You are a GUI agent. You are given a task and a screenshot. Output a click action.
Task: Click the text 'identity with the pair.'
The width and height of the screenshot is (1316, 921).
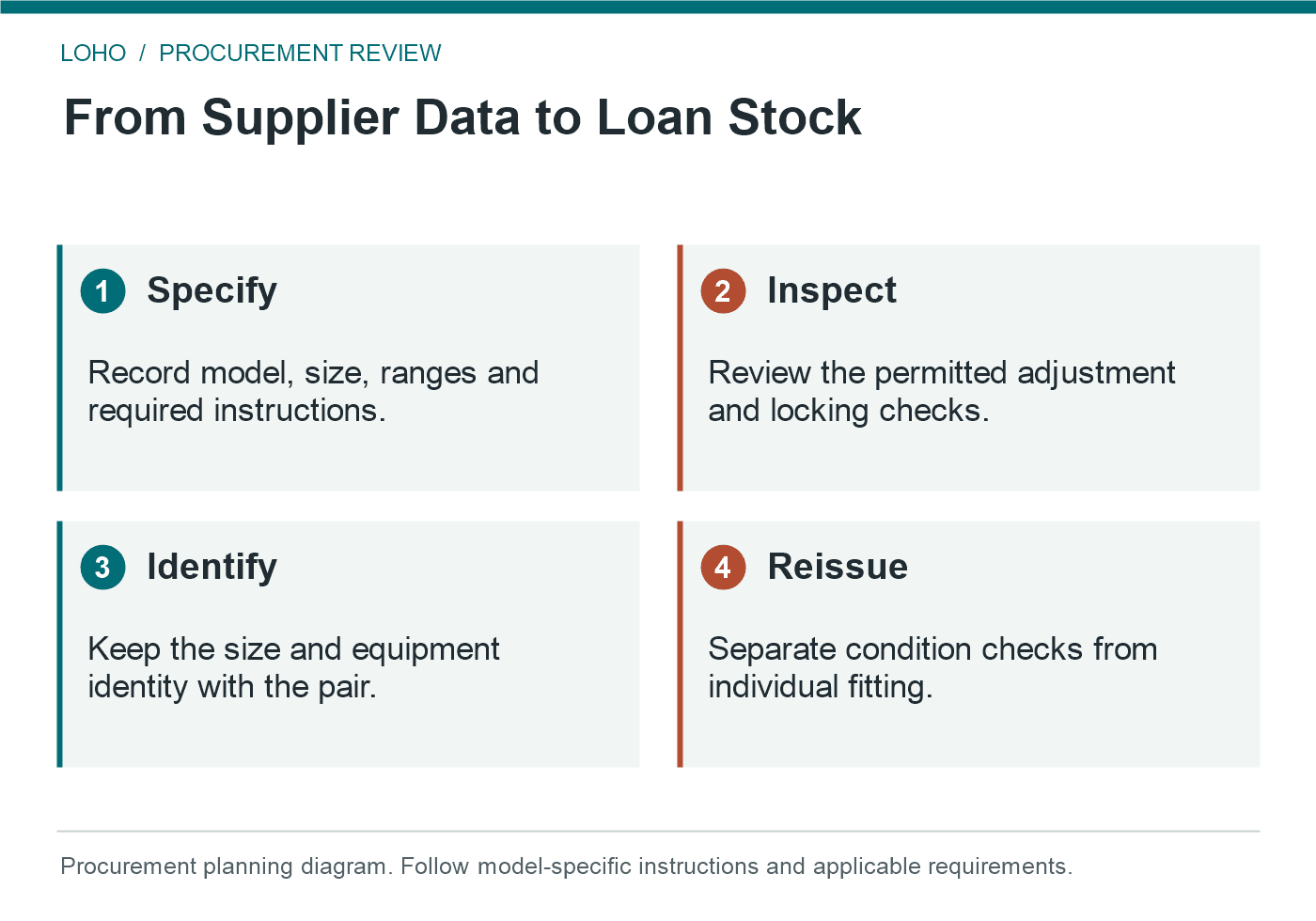(232, 687)
